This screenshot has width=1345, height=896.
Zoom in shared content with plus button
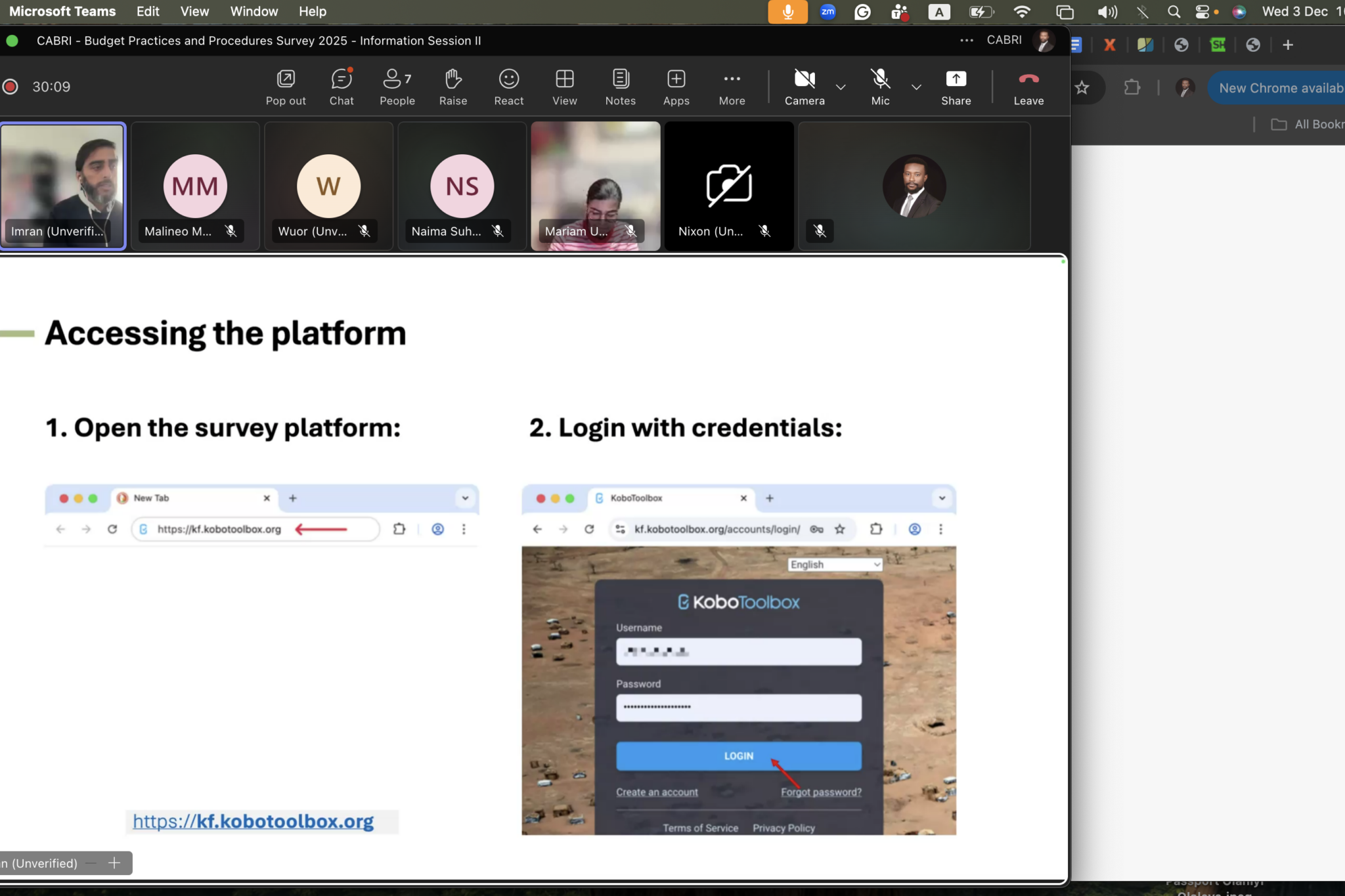click(x=114, y=863)
